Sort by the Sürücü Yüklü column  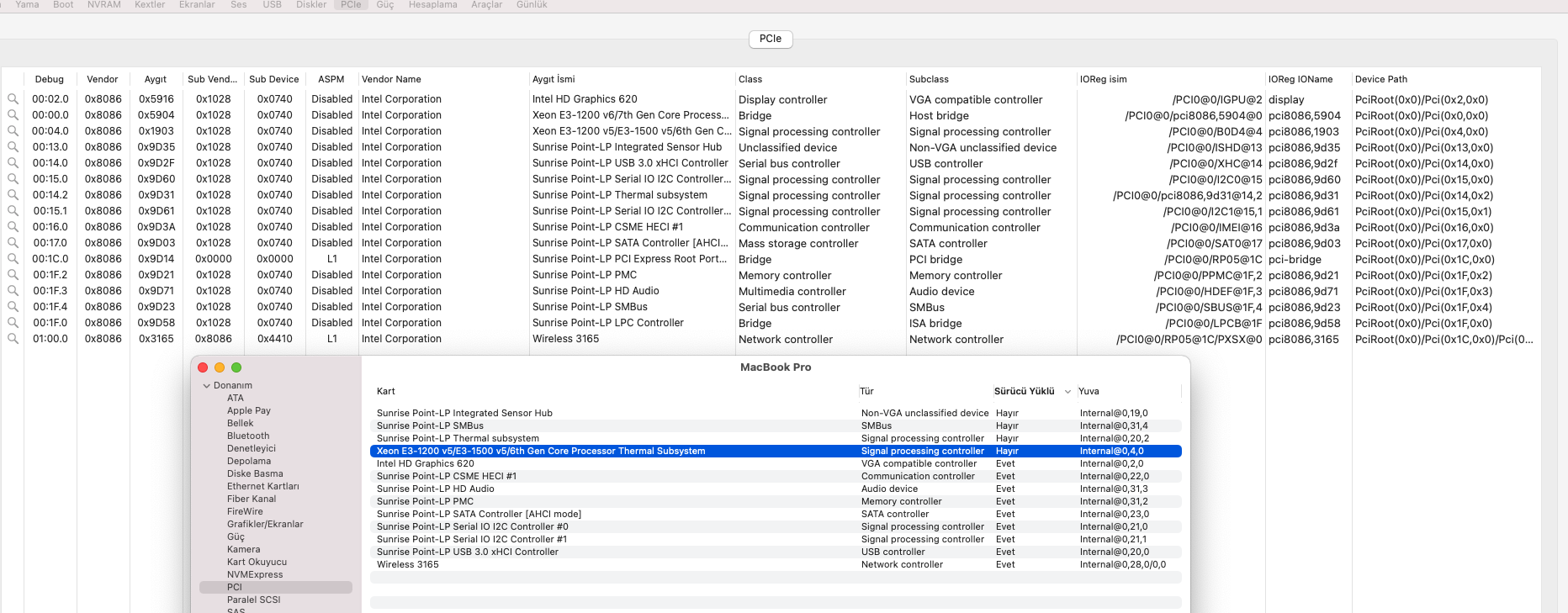pos(1024,392)
